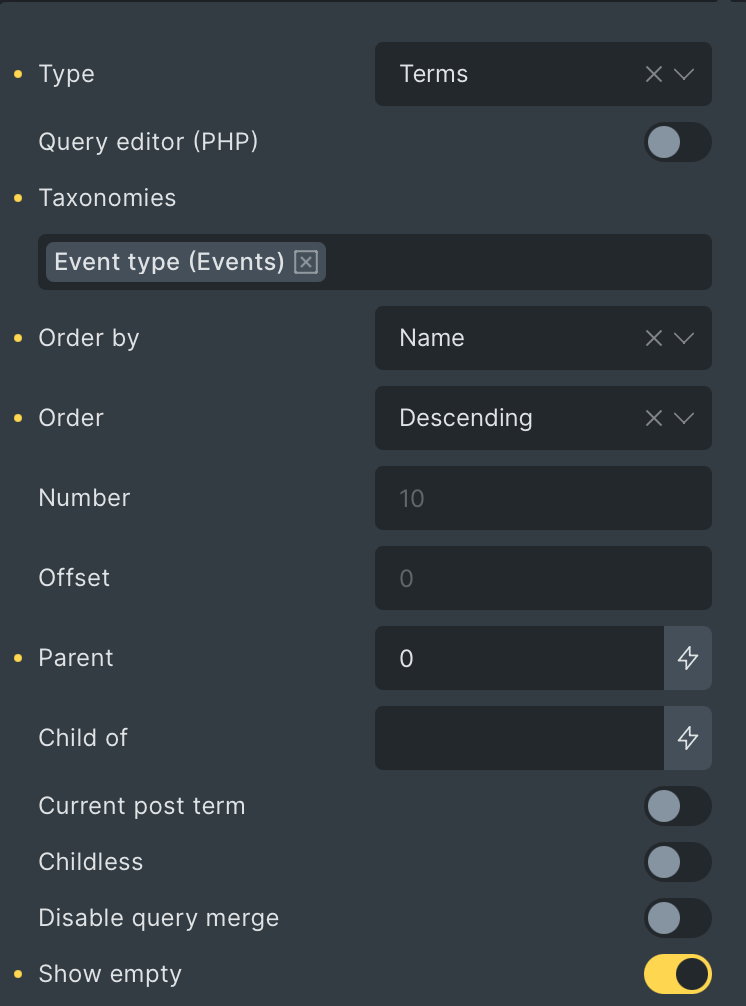Click the Taxonomies multi-select box

pos(375,262)
